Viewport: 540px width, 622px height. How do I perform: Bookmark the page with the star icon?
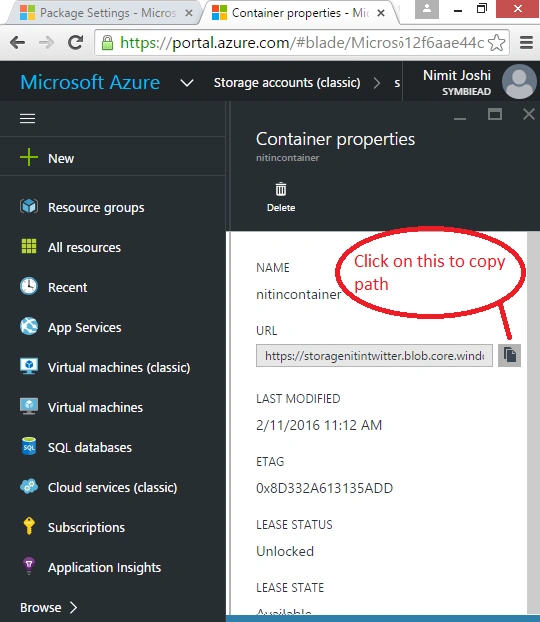[x=497, y=42]
